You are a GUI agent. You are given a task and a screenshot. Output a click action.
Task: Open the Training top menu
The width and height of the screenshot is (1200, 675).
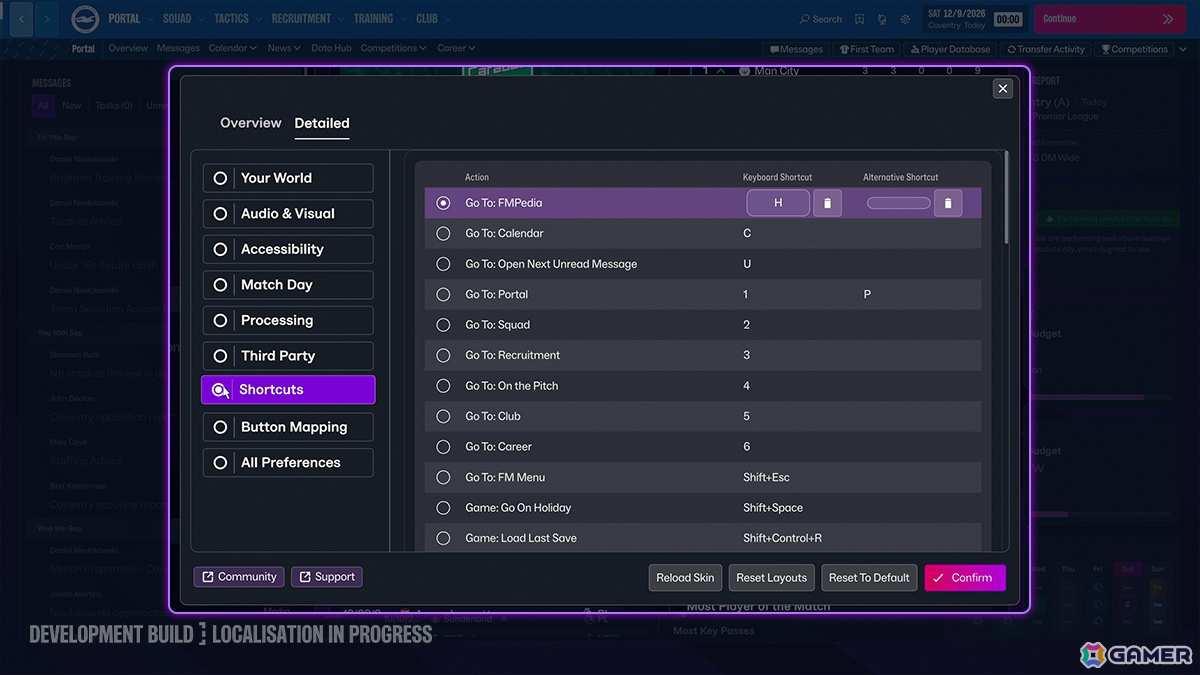tap(379, 18)
